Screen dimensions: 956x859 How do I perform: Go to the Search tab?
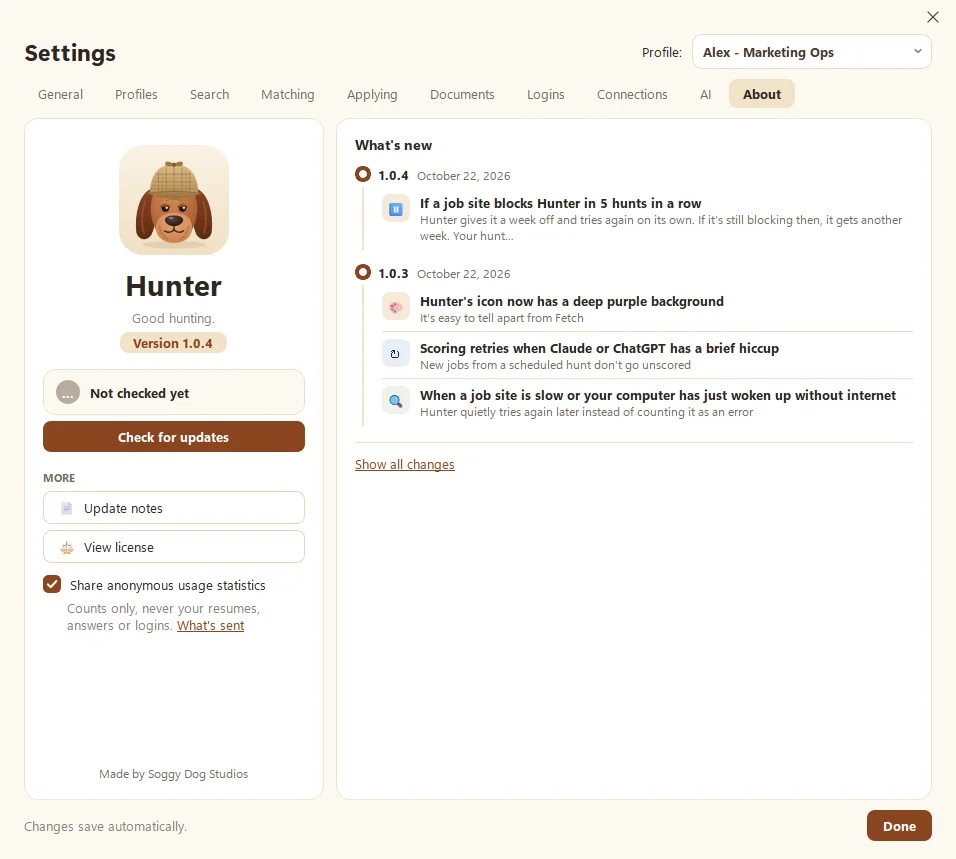click(209, 94)
